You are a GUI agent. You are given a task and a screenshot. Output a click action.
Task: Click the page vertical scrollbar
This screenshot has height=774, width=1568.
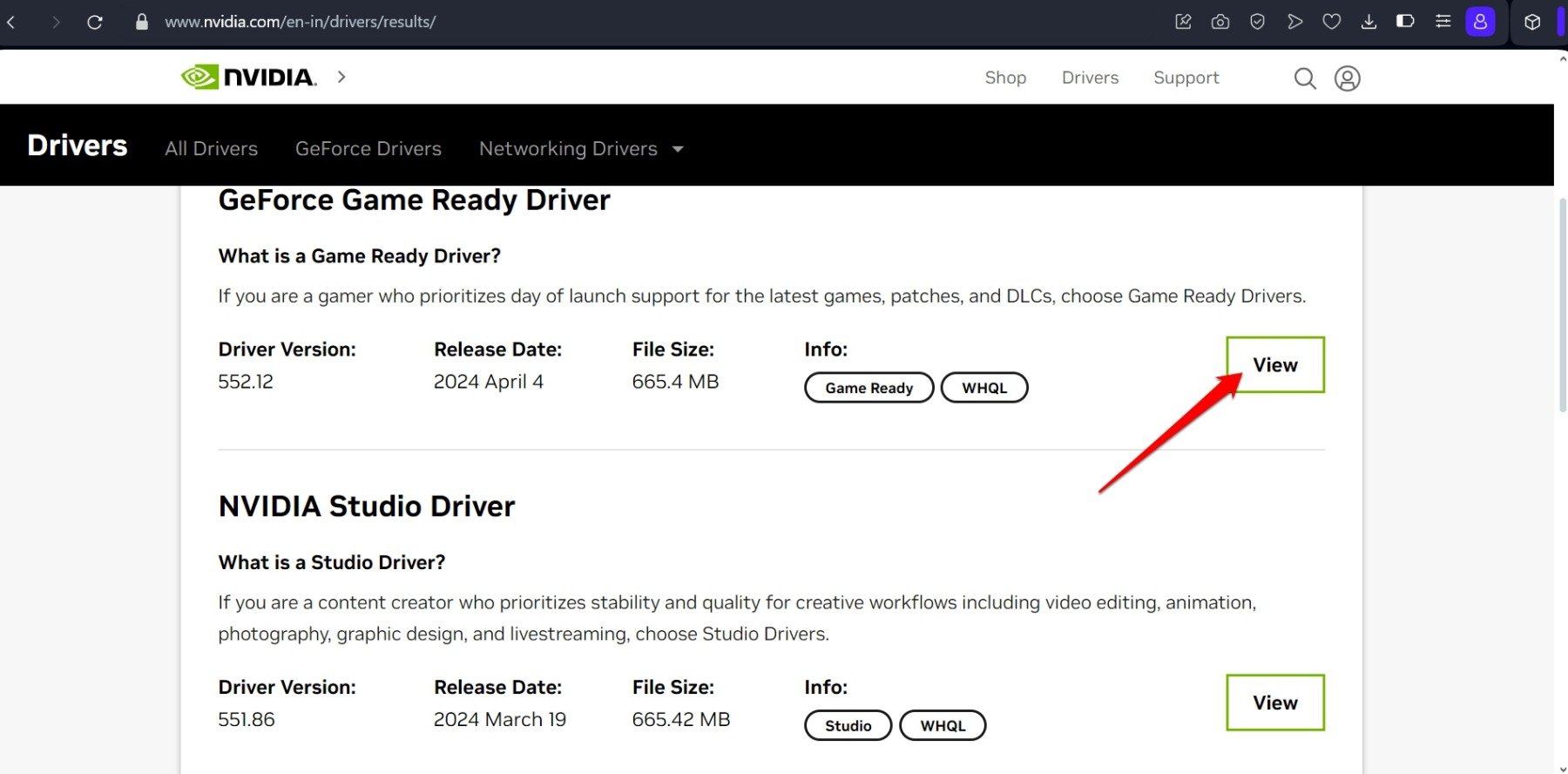click(1562, 305)
